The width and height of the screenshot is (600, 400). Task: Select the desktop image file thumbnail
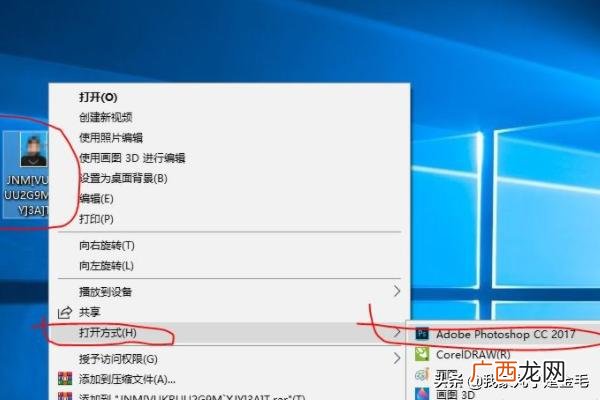click(33, 150)
